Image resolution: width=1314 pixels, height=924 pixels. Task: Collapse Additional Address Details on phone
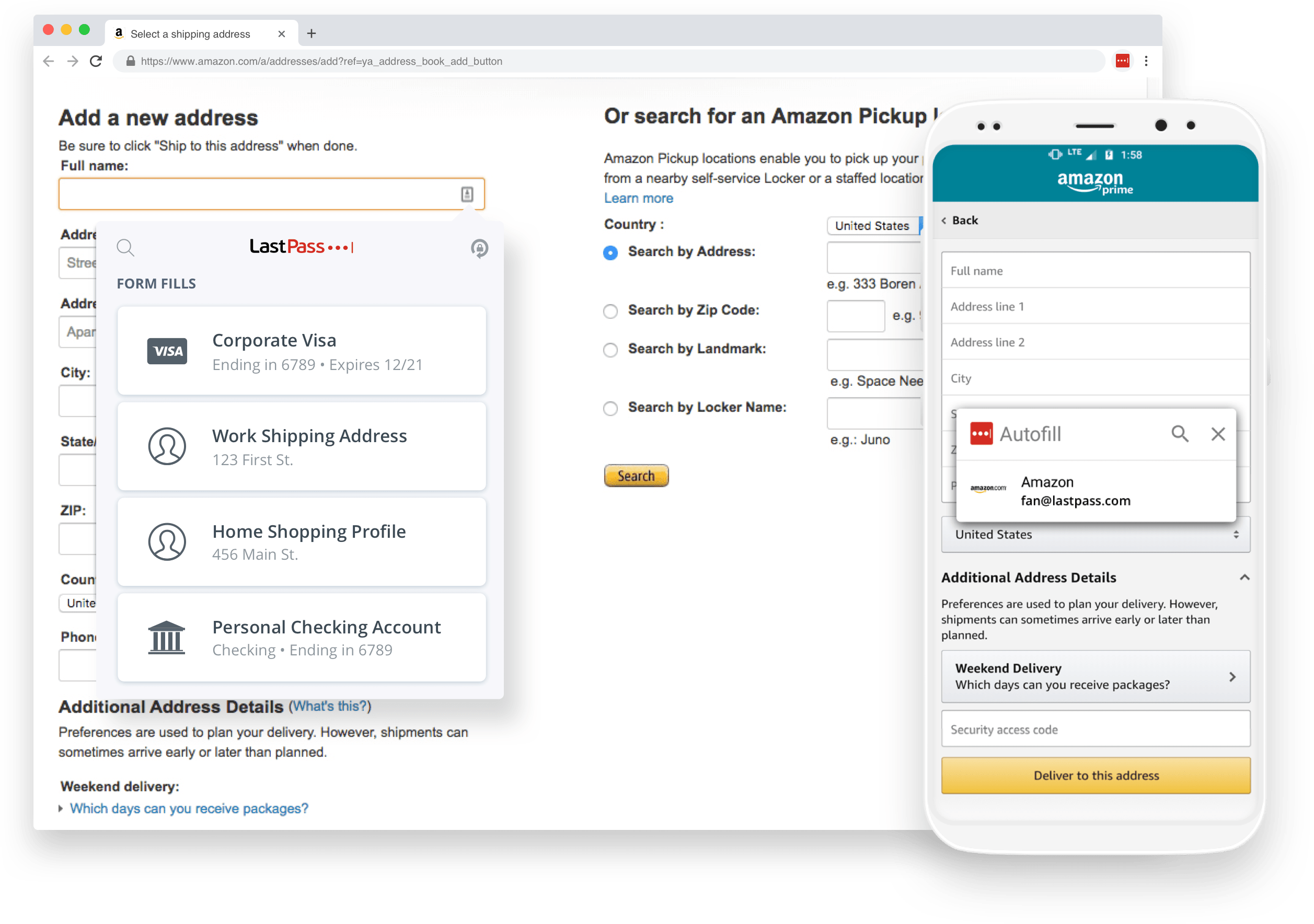pos(1244,577)
